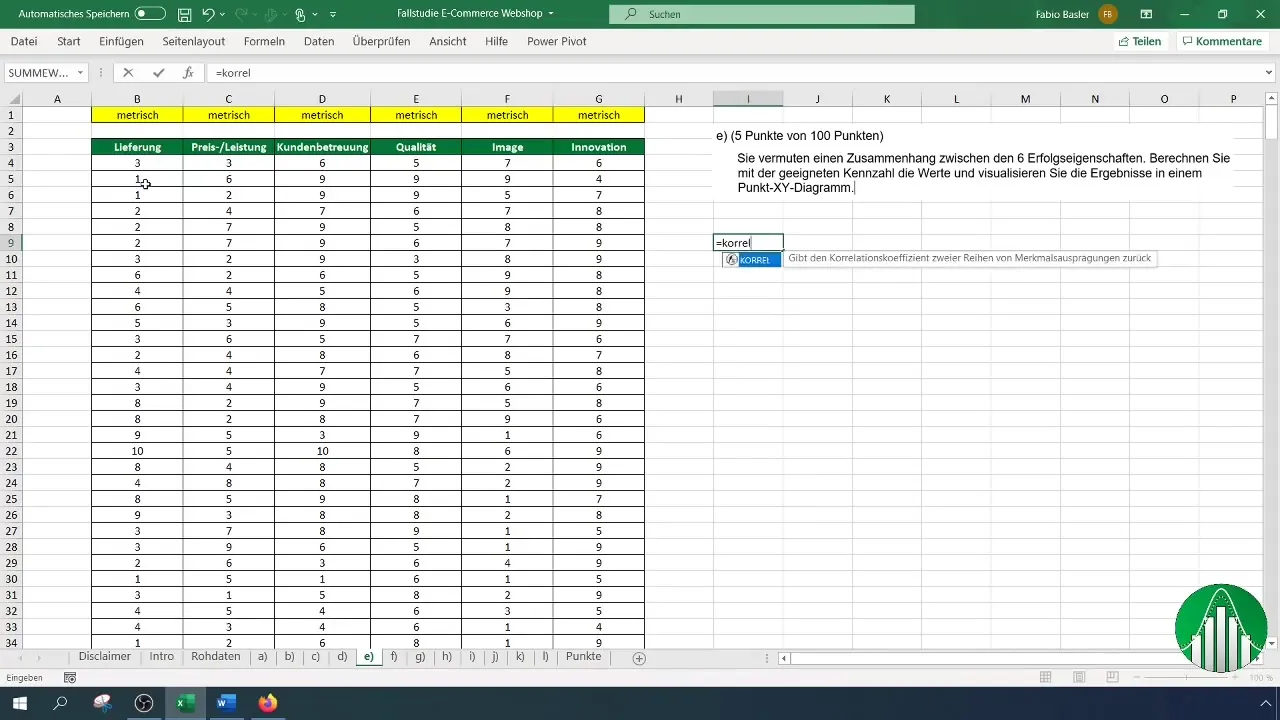Click the zoom slider in the status bar
The image size is (1280, 720).
[x=1189, y=678]
